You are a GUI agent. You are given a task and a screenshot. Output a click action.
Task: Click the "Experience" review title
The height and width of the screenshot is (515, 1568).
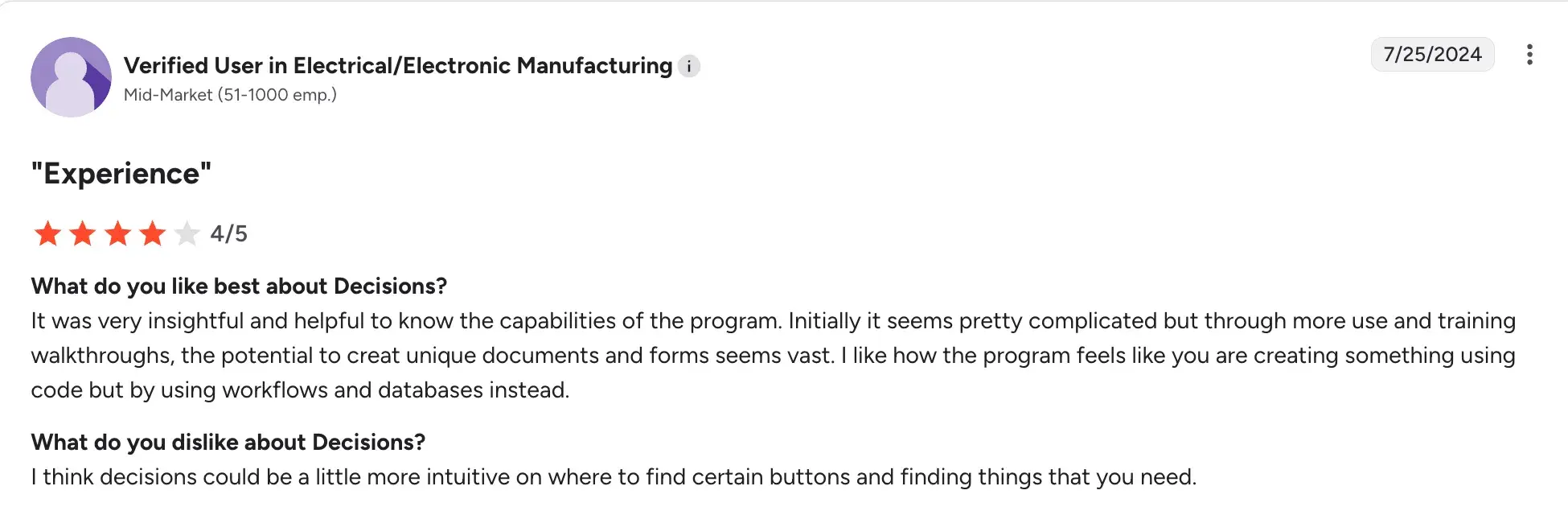[121, 174]
